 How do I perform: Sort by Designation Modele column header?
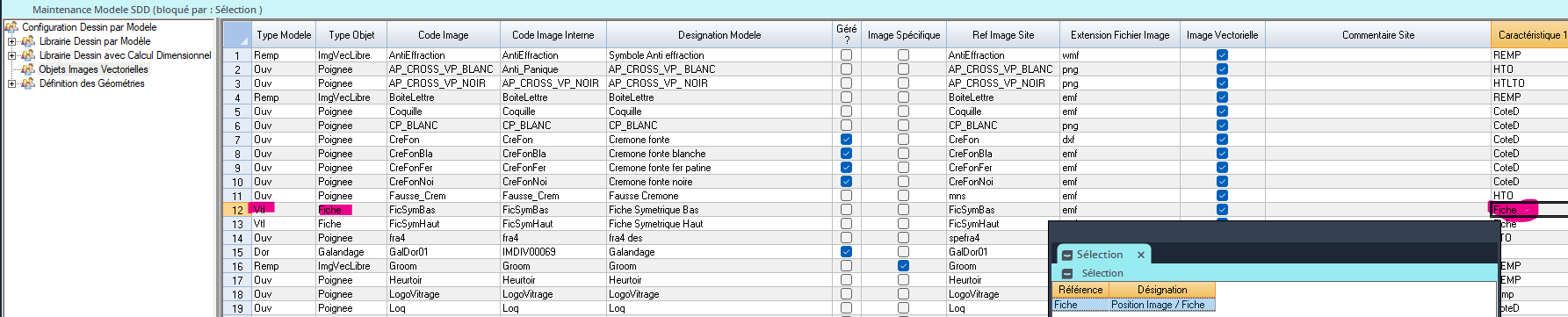pos(719,35)
